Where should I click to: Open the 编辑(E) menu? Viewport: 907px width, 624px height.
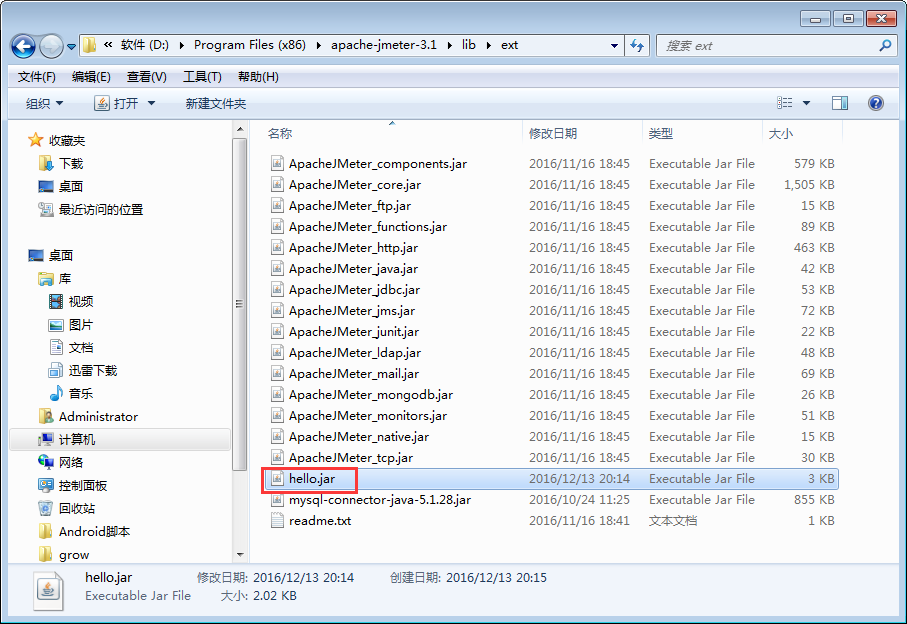(91, 77)
